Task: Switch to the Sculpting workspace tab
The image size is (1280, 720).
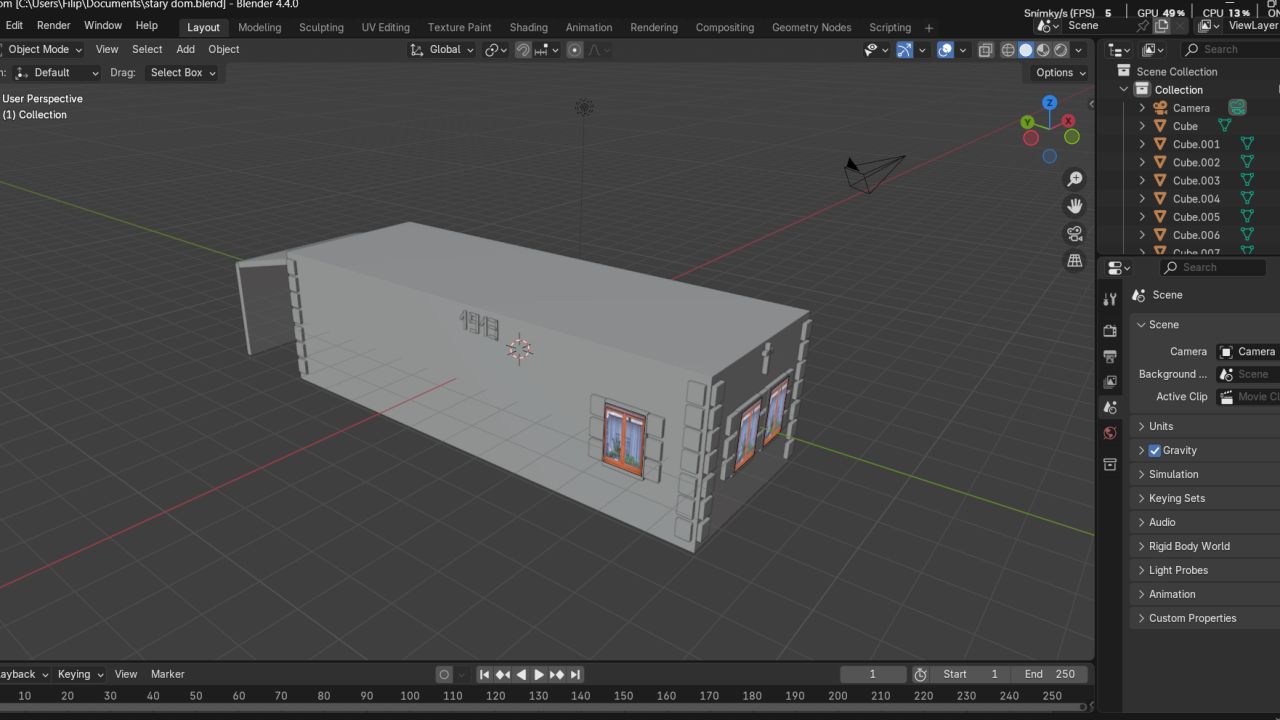Action: tap(321, 27)
